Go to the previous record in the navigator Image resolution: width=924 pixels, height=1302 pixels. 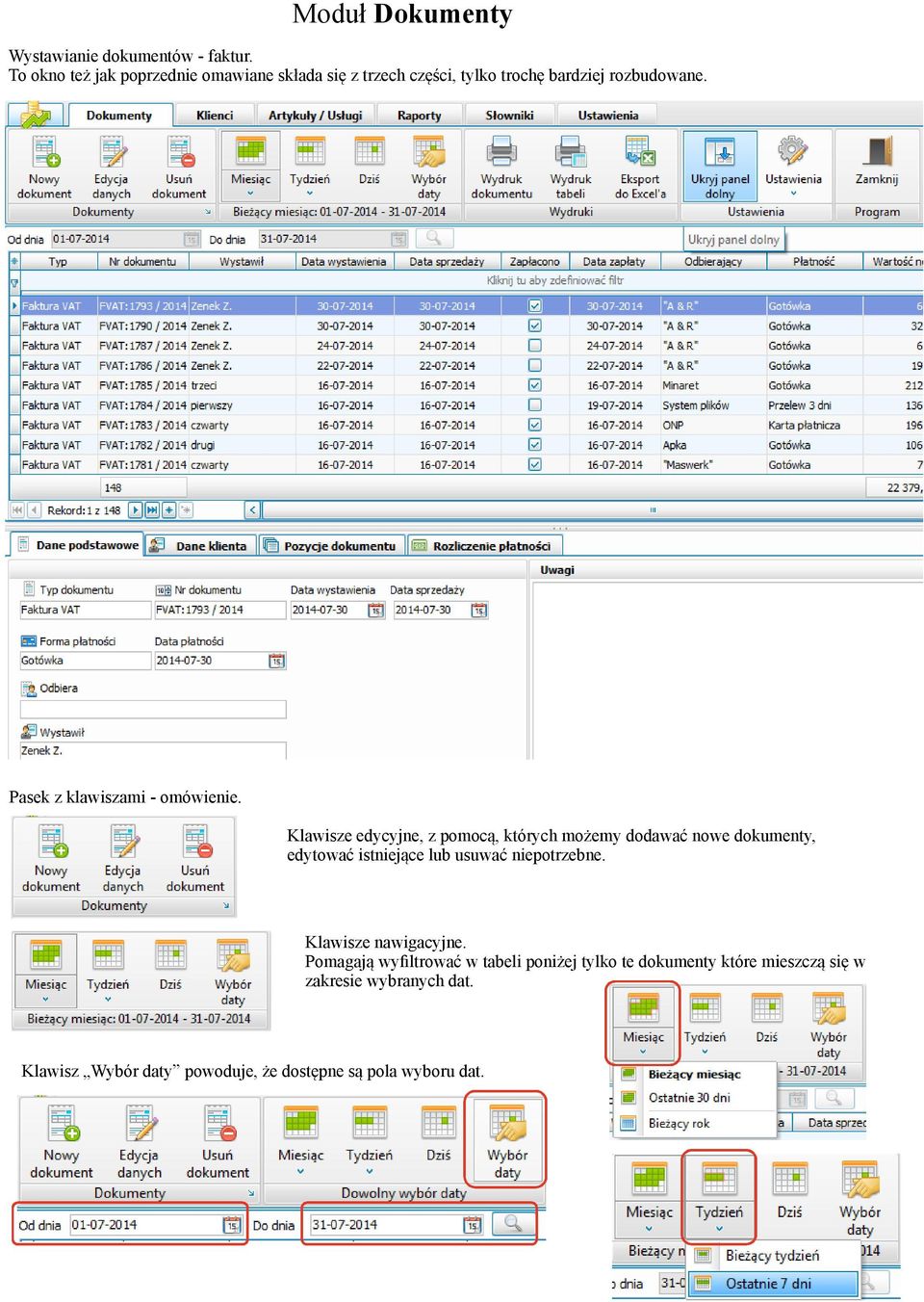tap(35, 510)
